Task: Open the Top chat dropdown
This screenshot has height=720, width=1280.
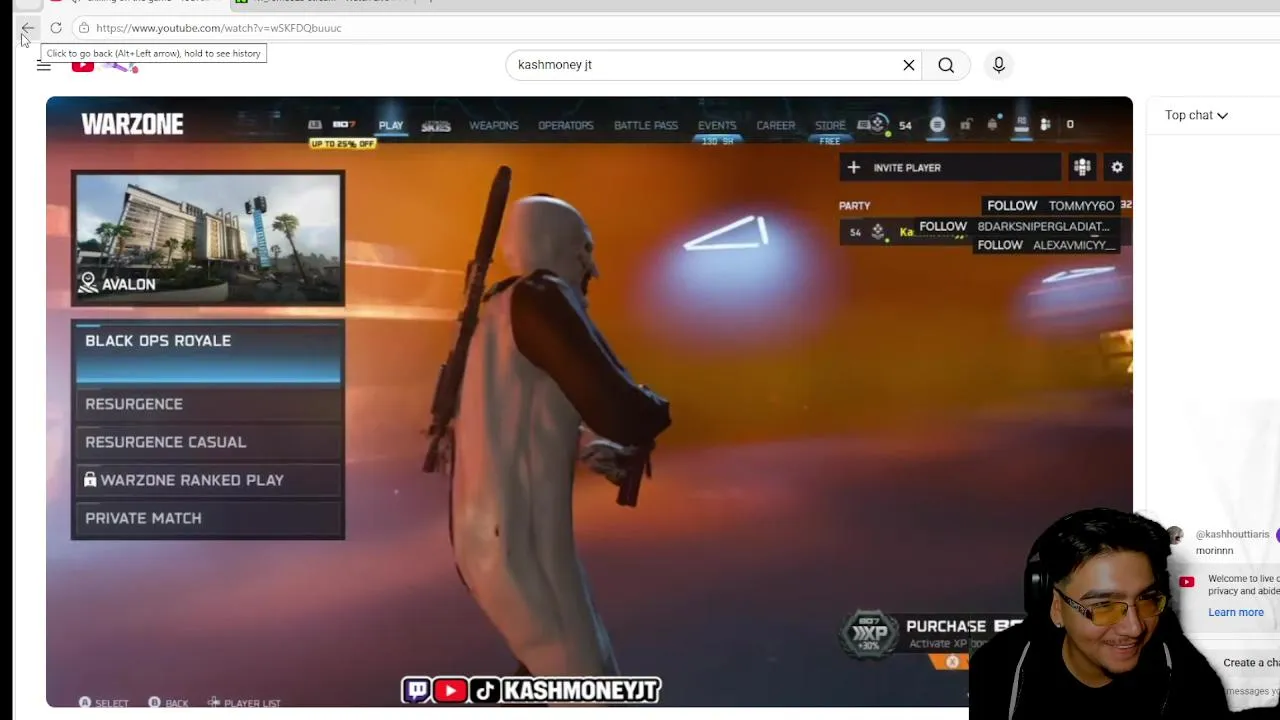Action: [x=1196, y=115]
